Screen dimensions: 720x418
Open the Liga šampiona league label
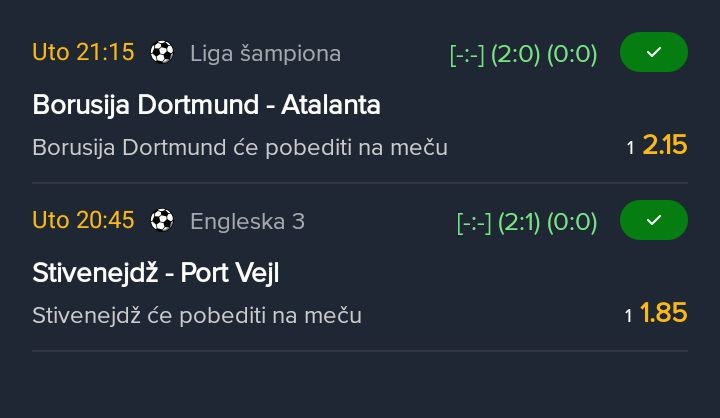(x=265, y=53)
